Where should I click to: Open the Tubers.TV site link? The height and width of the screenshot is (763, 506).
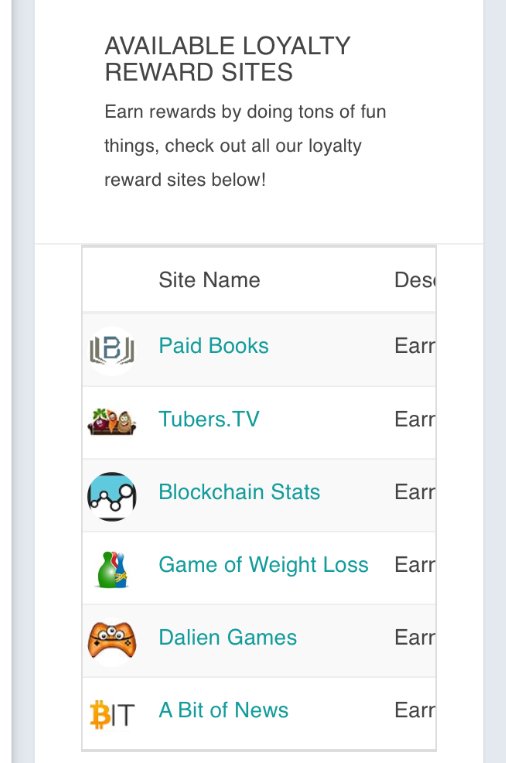[x=209, y=419]
